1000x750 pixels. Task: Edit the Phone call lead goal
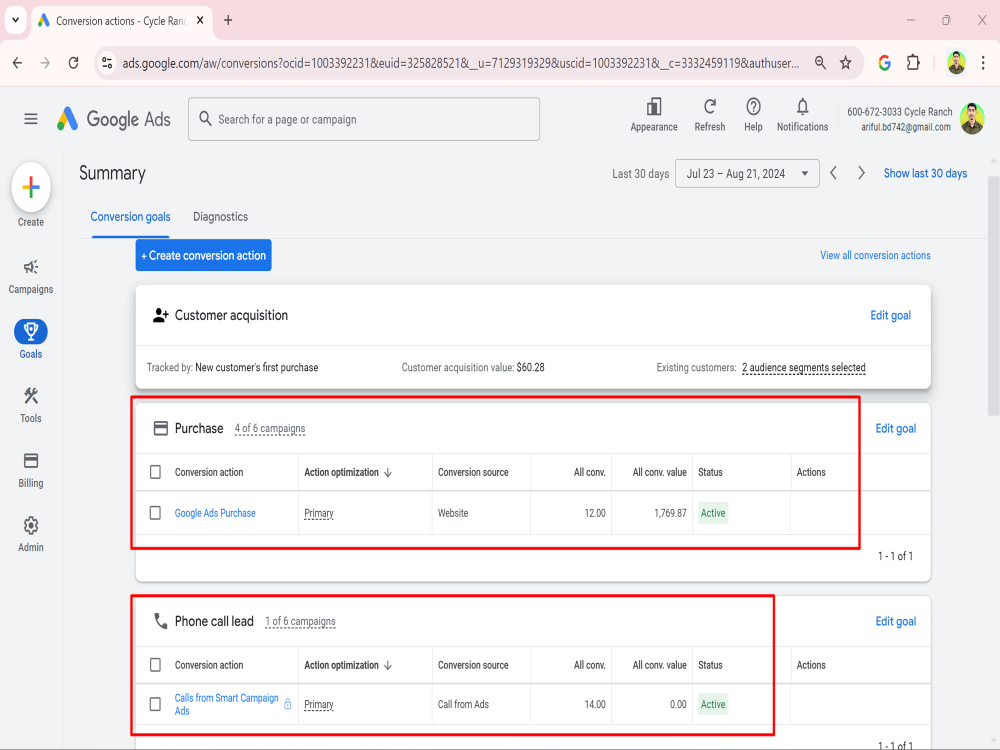point(895,621)
